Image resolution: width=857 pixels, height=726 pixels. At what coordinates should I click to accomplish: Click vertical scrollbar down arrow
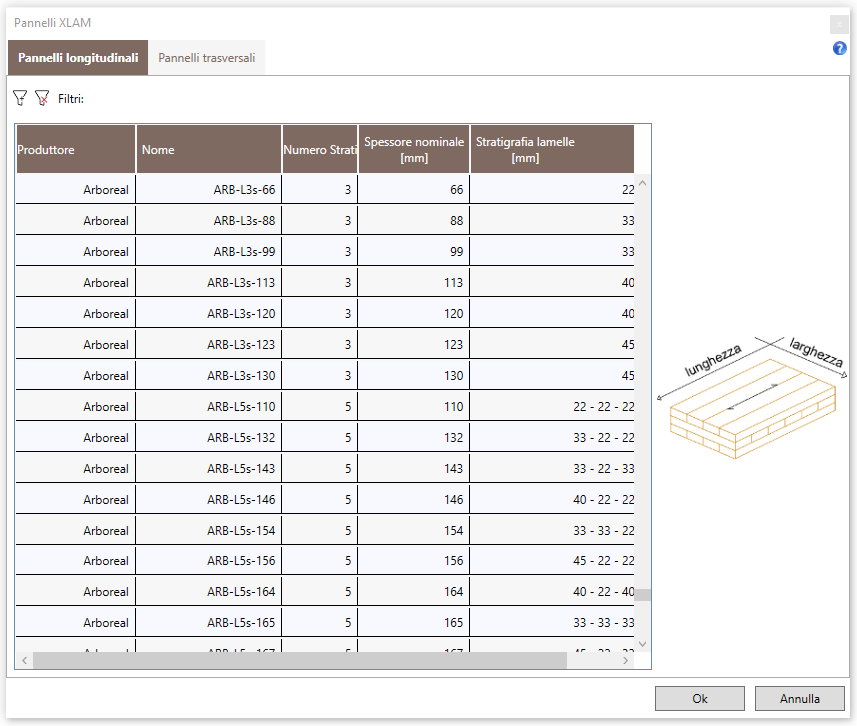point(643,644)
